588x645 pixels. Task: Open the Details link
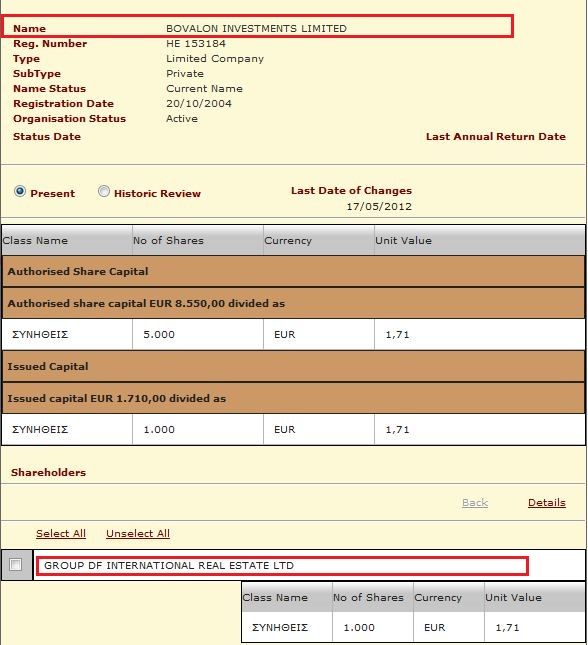tap(547, 503)
